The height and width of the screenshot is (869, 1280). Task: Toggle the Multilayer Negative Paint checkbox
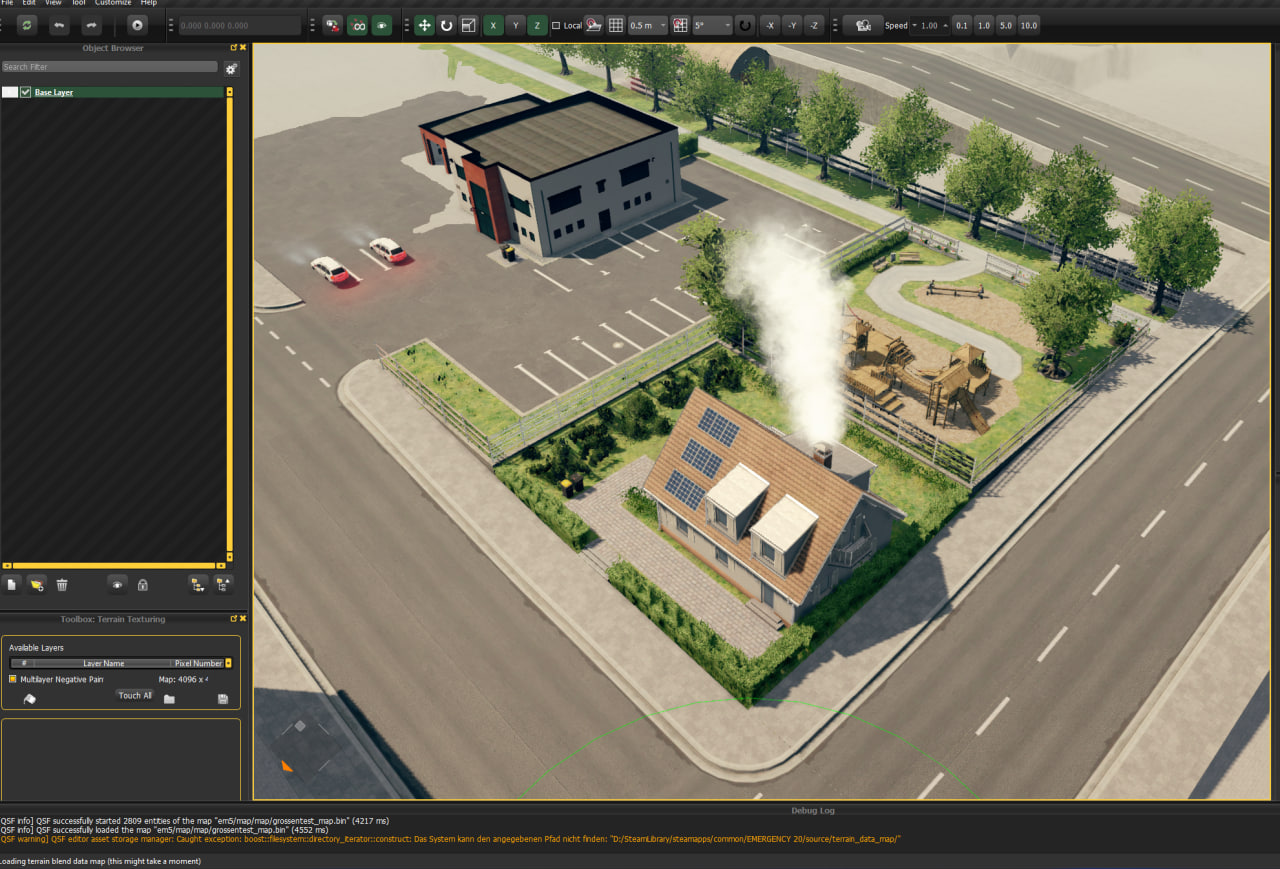coord(13,679)
